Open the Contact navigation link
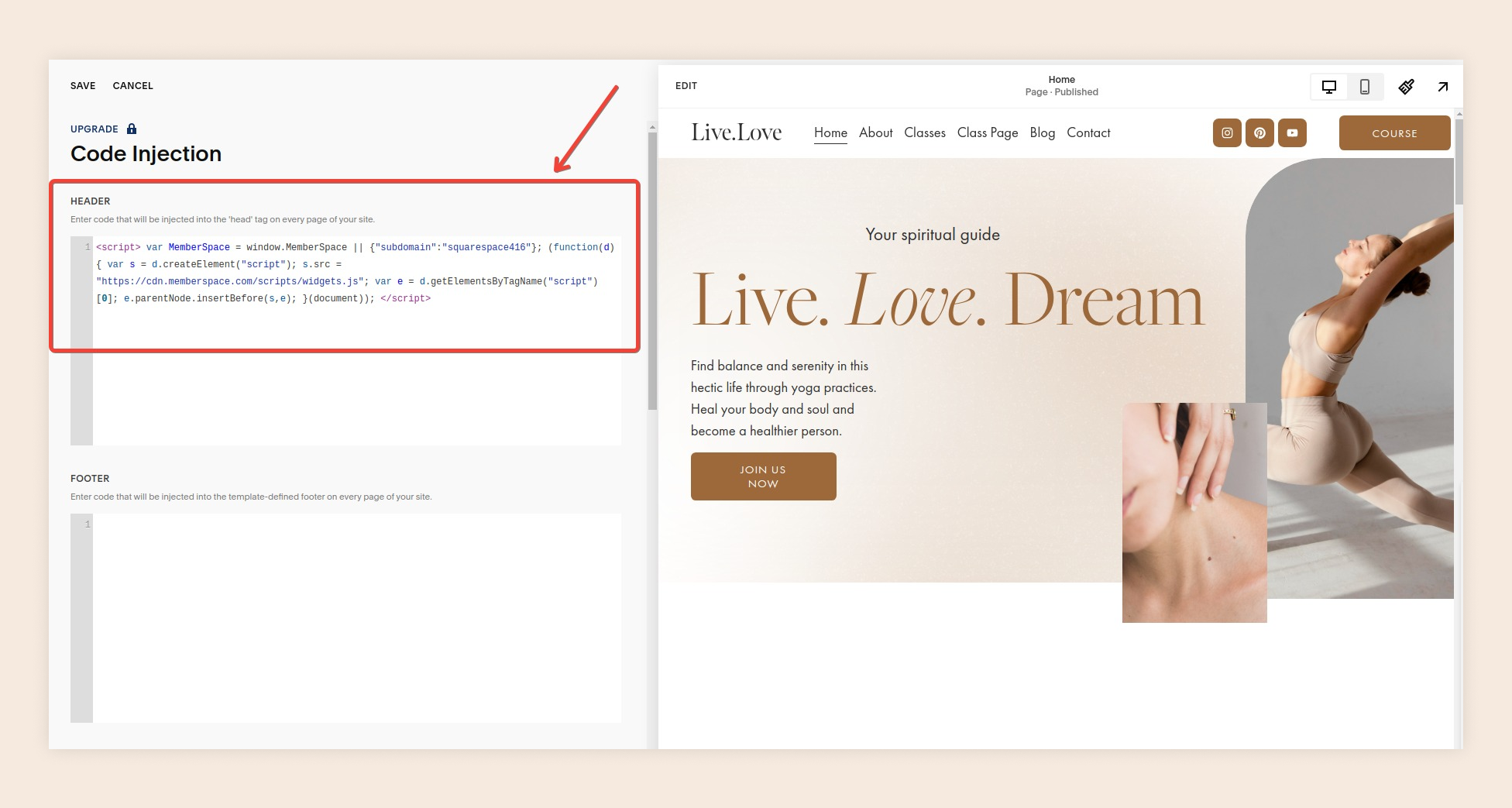This screenshot has height=808, width=1512. [1088, 133]
